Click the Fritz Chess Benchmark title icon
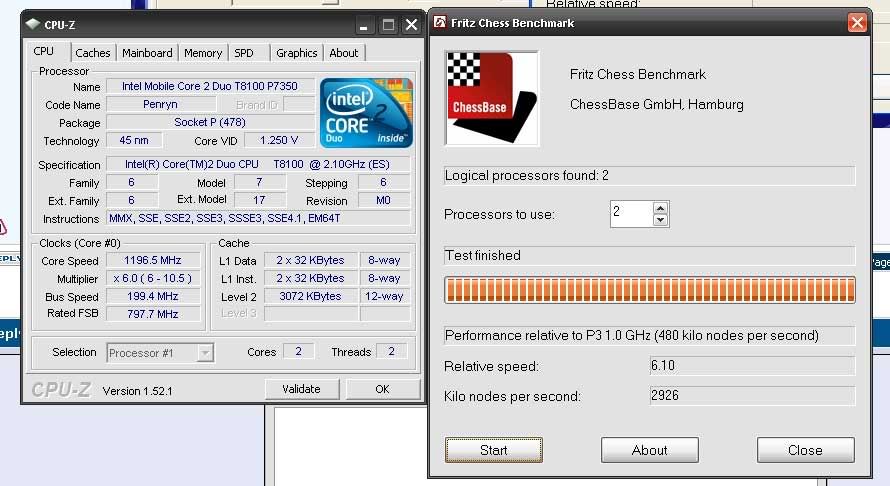Image resolution: width=890 pixels, height=486 pixels. point(440,23)
